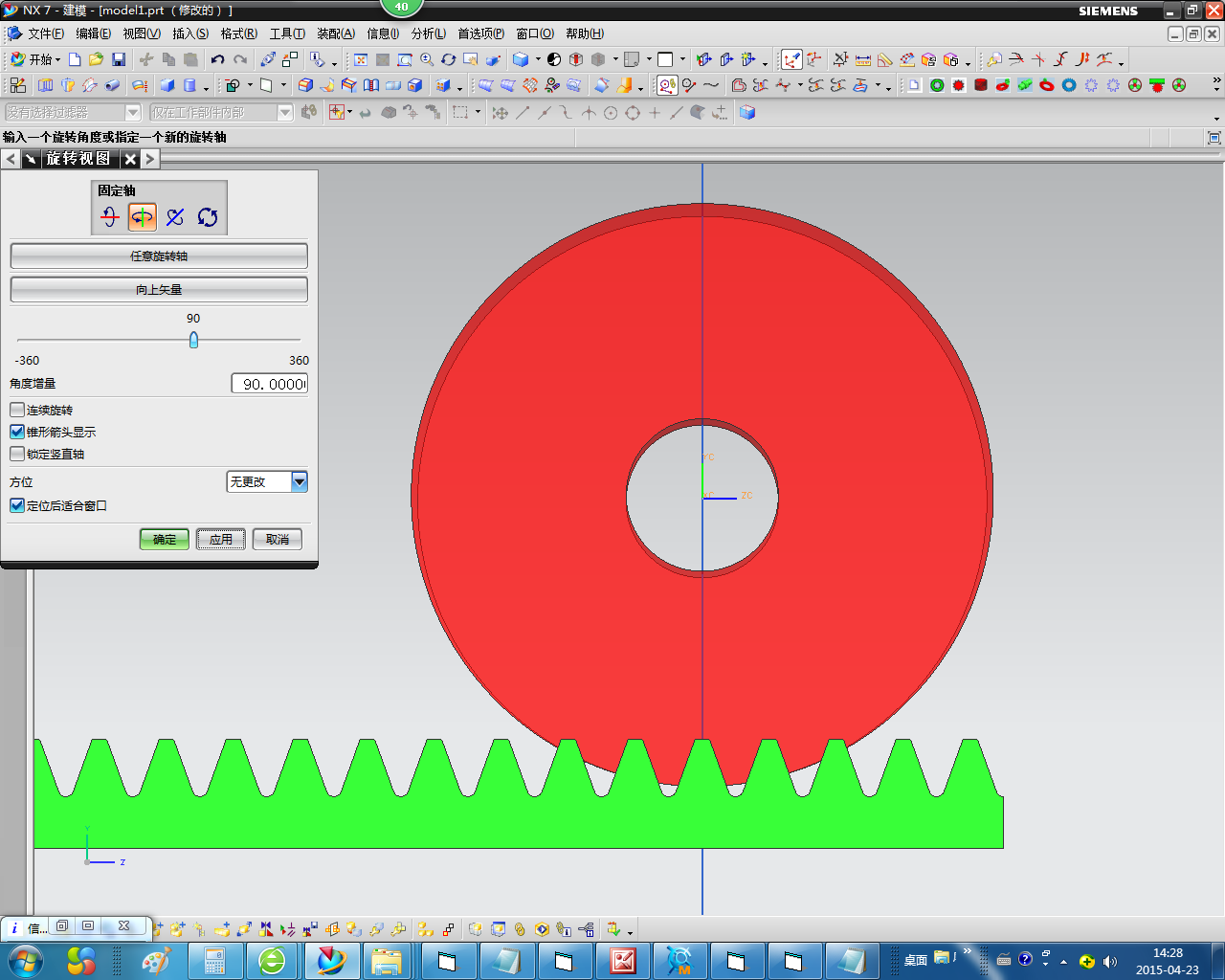The width and height of the screenshot is (1225, 980).
Task: Click the Open file folder icon
Action: (x=96, y=59)
